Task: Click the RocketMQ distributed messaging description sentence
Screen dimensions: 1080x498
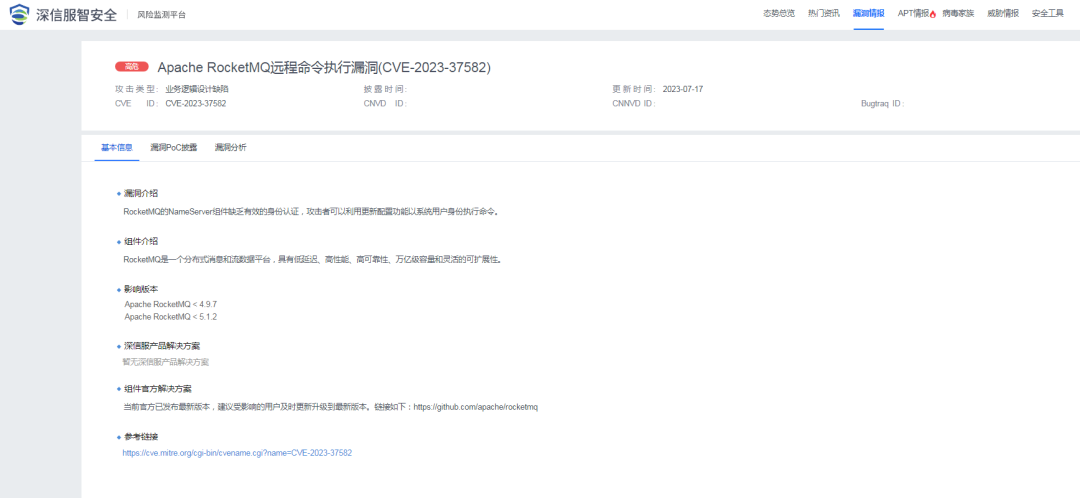Action: [311, 260]
